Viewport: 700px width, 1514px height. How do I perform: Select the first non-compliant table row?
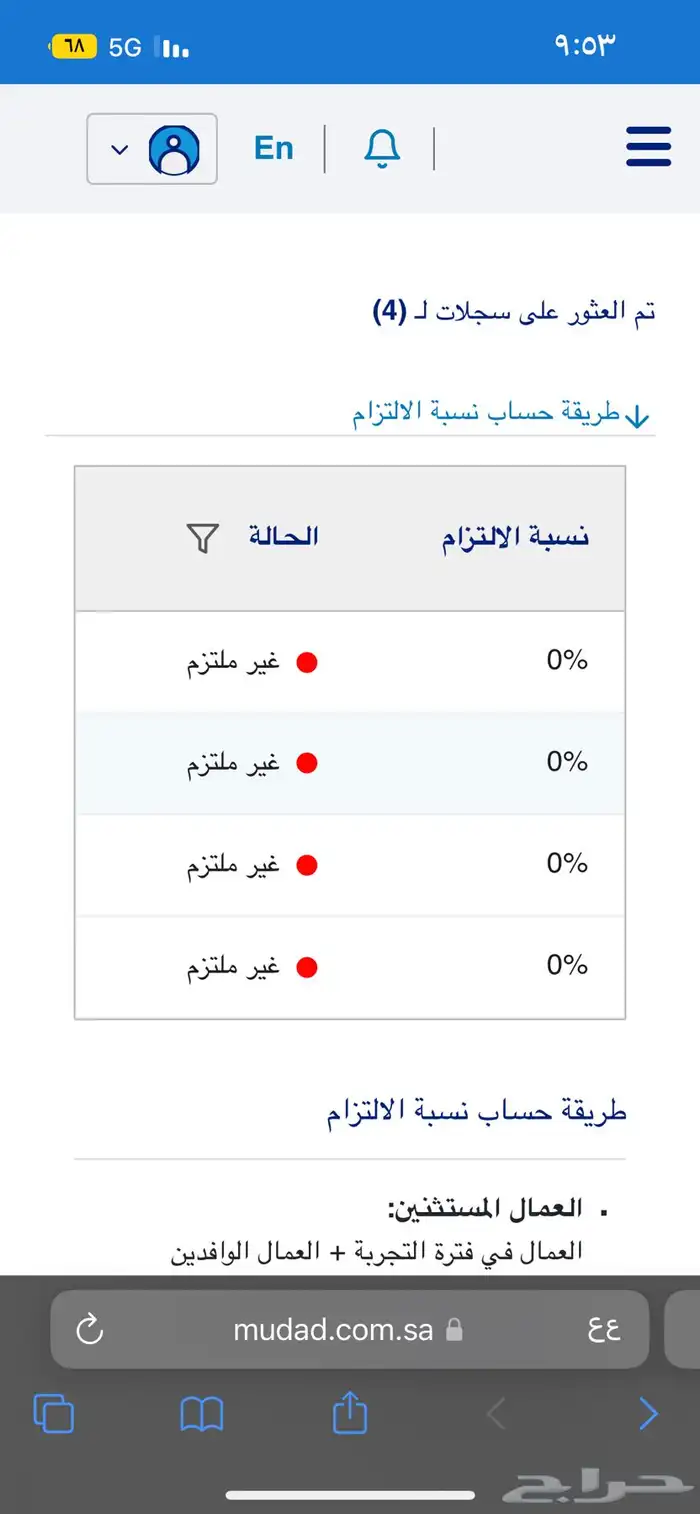[x=350, y=662]
